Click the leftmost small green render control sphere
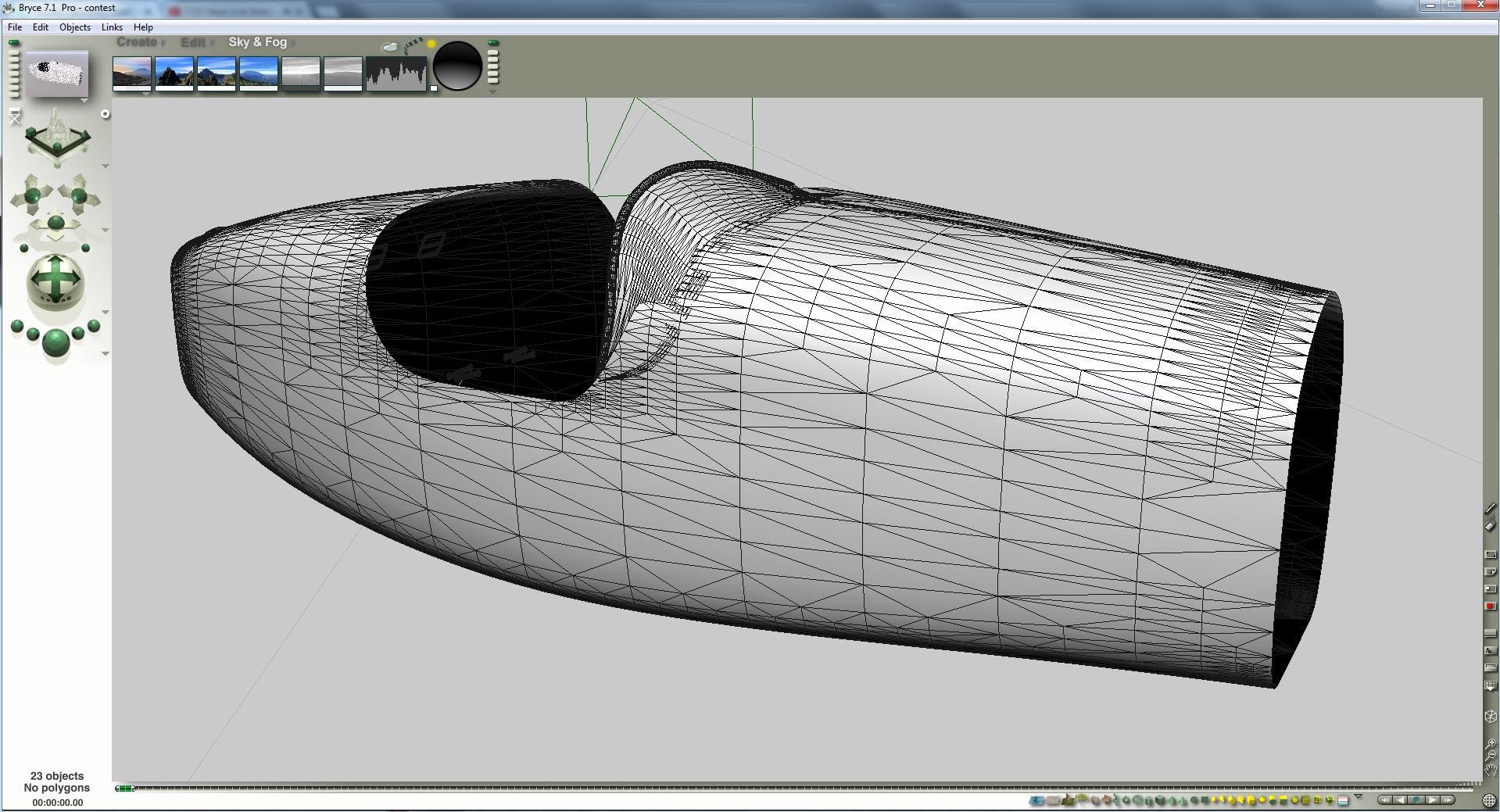Image resolution: width=1500 pixels, height=812 pixels. tap(16, 326)
